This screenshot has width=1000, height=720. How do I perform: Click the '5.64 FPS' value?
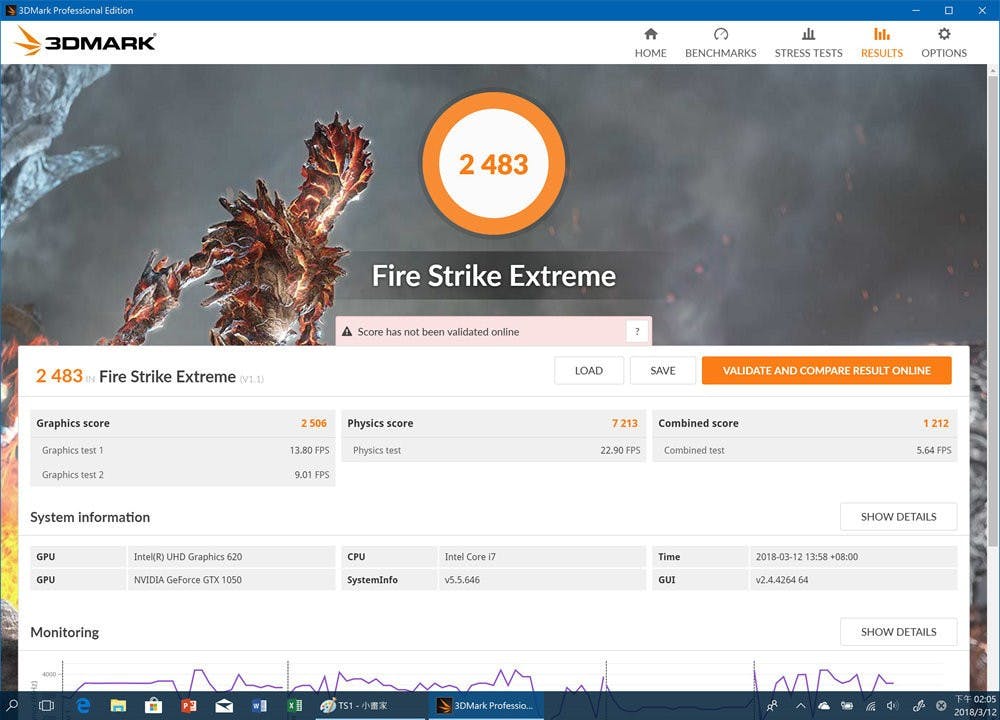tap(934, 450)
